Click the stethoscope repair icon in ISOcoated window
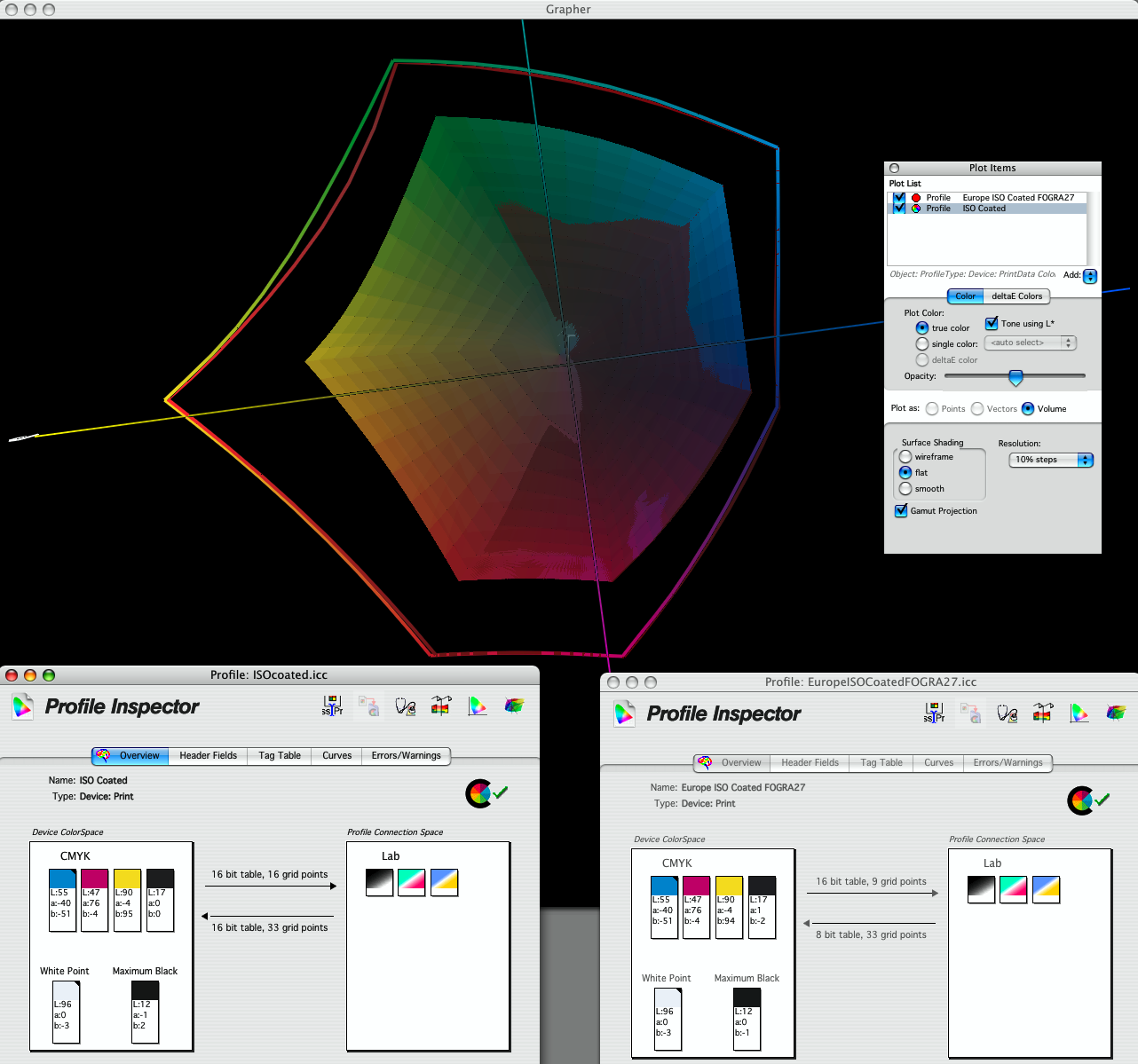1138x1064 pixels. (x=405, y=706)
